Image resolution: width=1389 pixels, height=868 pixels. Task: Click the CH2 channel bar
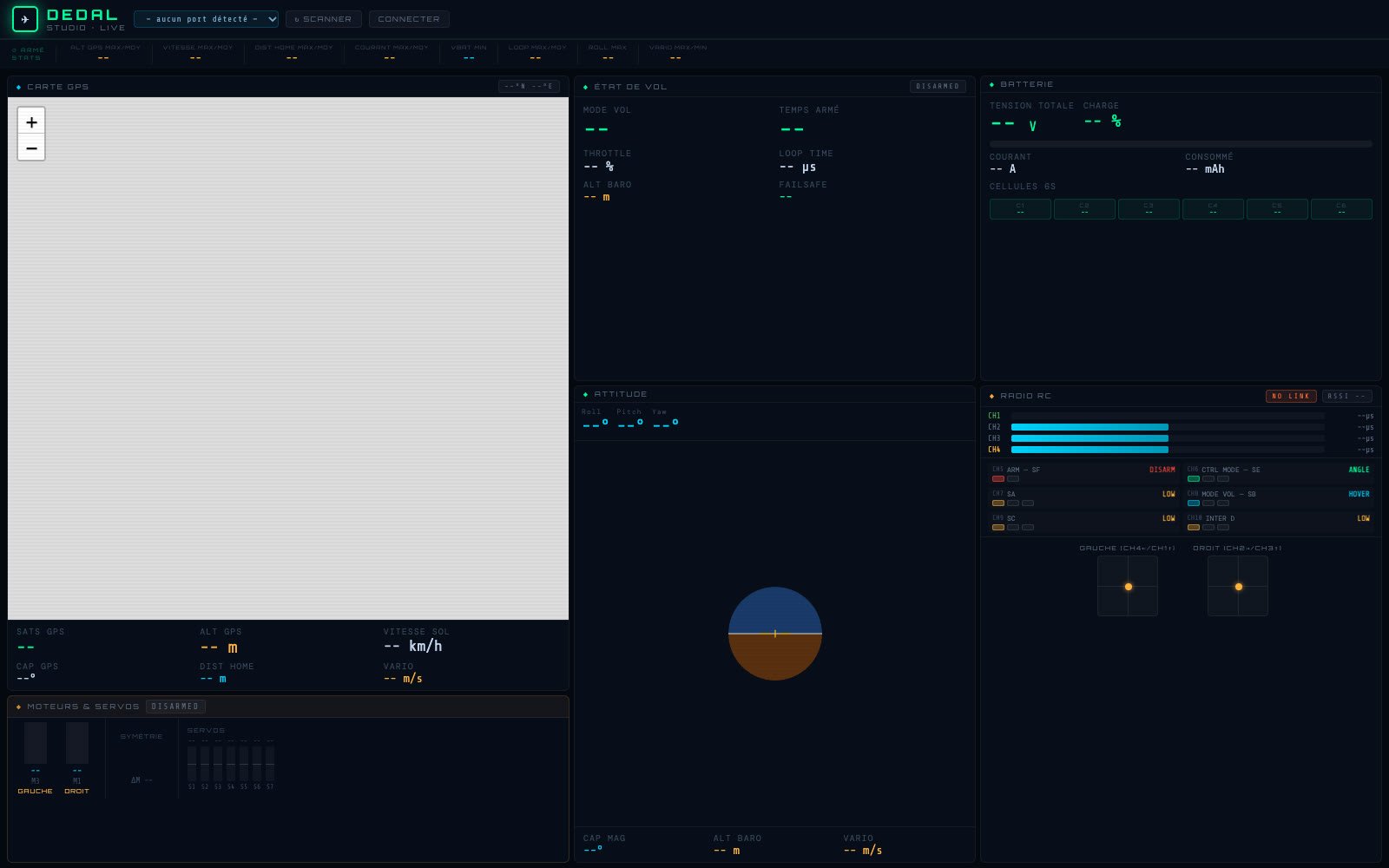pos(1168,427)
